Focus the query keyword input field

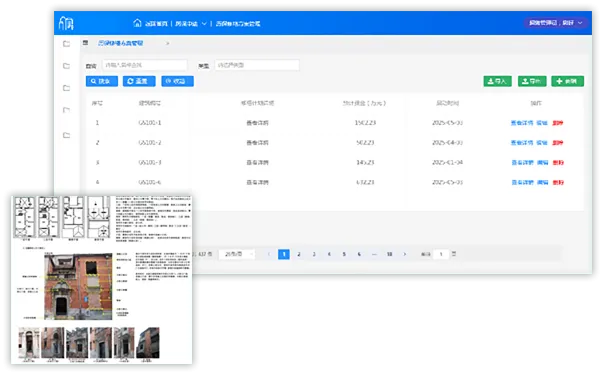click(x=144, y=65)
